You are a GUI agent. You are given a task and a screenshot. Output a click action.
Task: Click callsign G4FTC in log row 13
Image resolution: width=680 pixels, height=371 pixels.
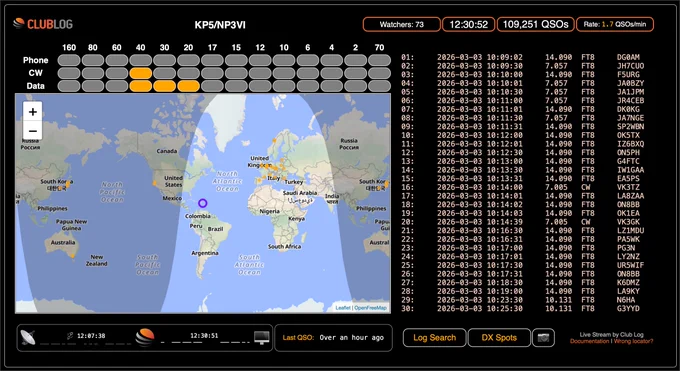(x=628, y=161)
